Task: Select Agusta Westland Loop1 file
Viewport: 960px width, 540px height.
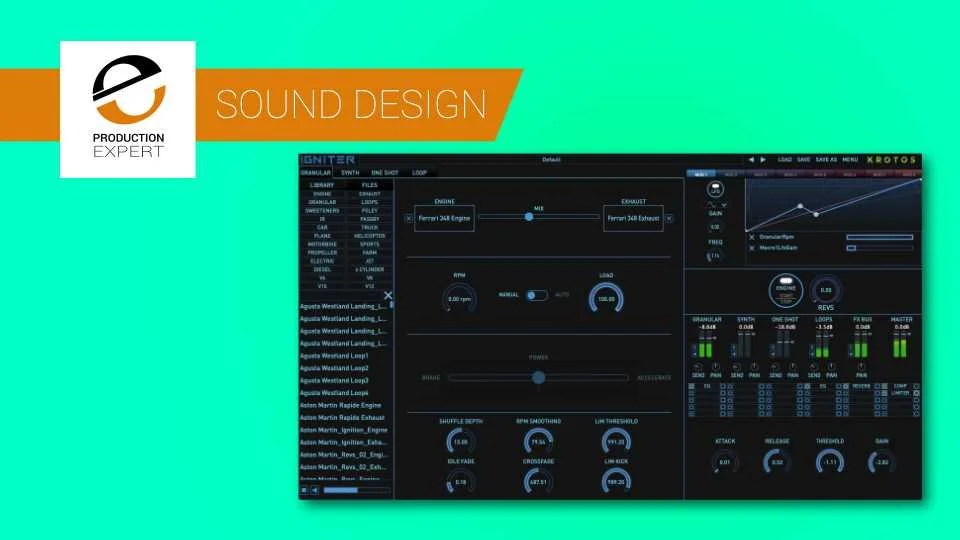Action: [334, 356]
